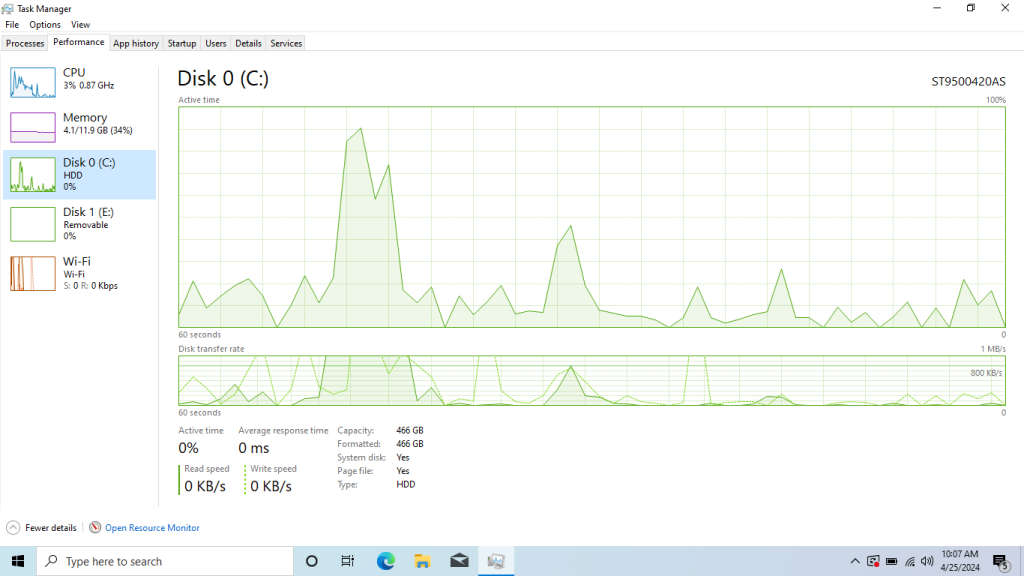Open Microsoft Edge from the taskbar
Image resolution: width=1024 pixels, height=576 pixels.
point(385,561)
